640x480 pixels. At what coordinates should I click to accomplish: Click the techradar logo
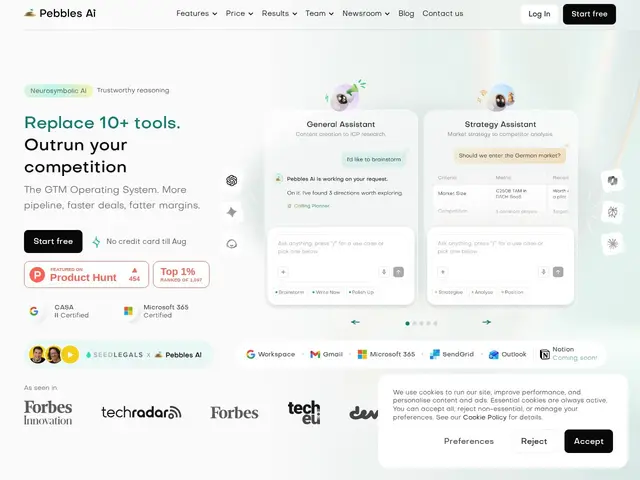(141, 412)
